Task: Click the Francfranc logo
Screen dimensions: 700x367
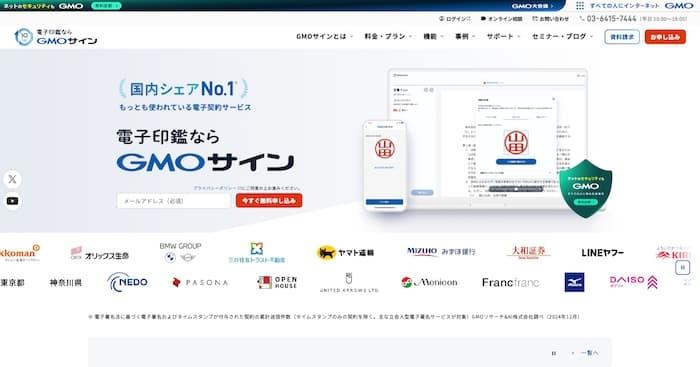Action: click(511, 283)
